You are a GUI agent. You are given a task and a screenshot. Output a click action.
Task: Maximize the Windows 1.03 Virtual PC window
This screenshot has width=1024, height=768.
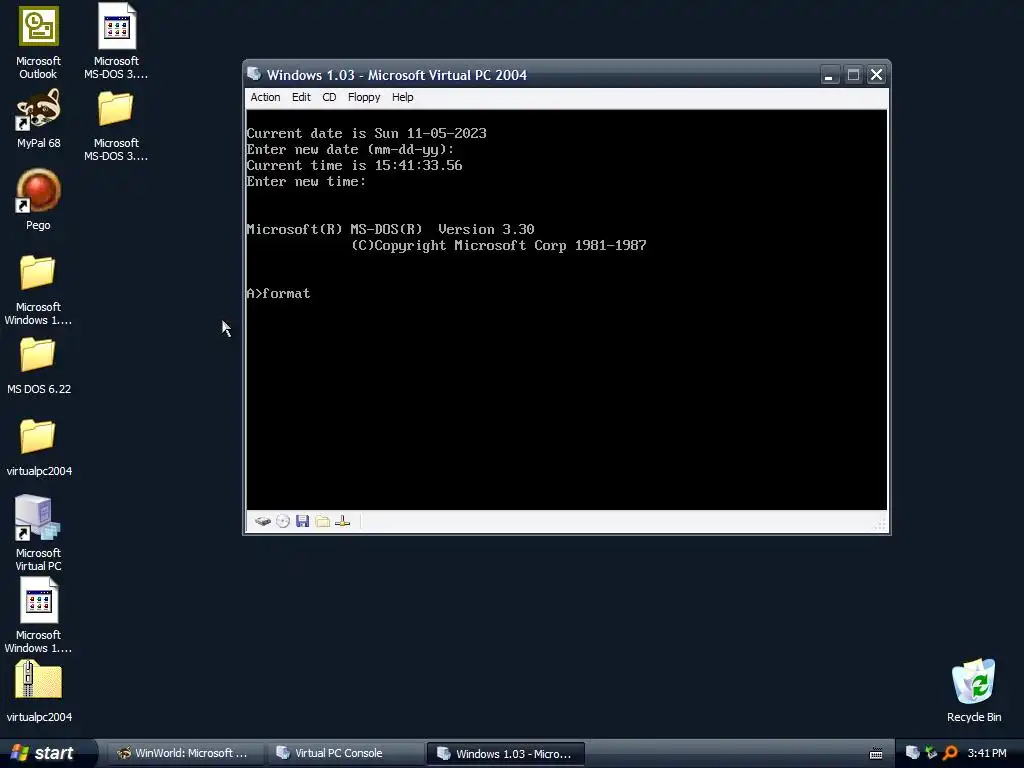[x=853, y=75]
